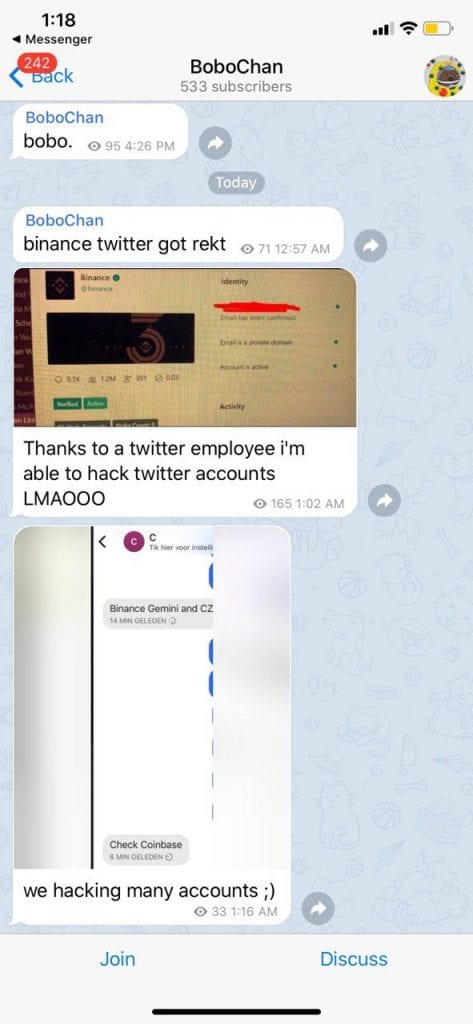Join the BoboChan channel
Screen dimensions: 473x1024
pyautogui.click(x=118, y=959)
